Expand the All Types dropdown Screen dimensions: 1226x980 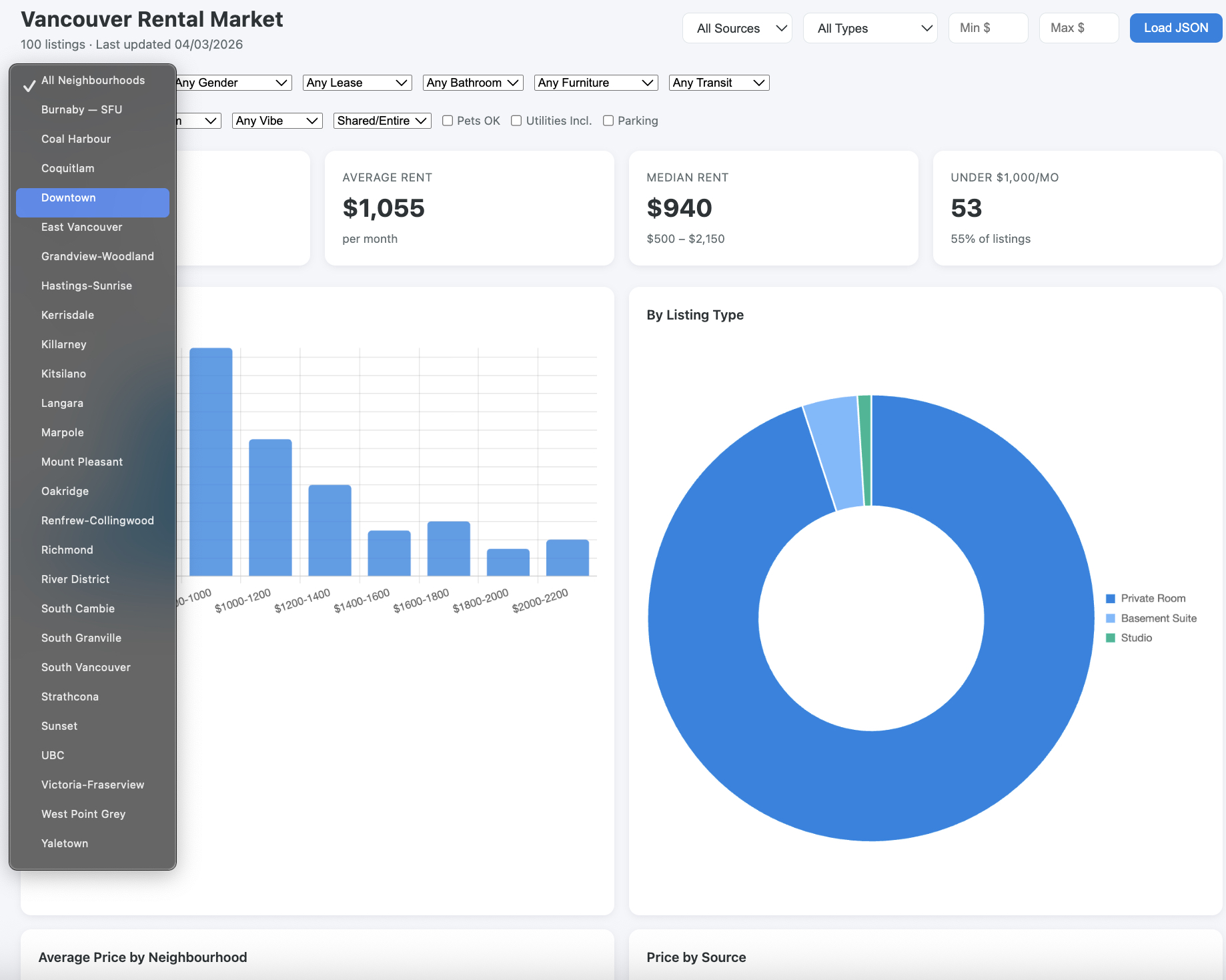[870, 28]
